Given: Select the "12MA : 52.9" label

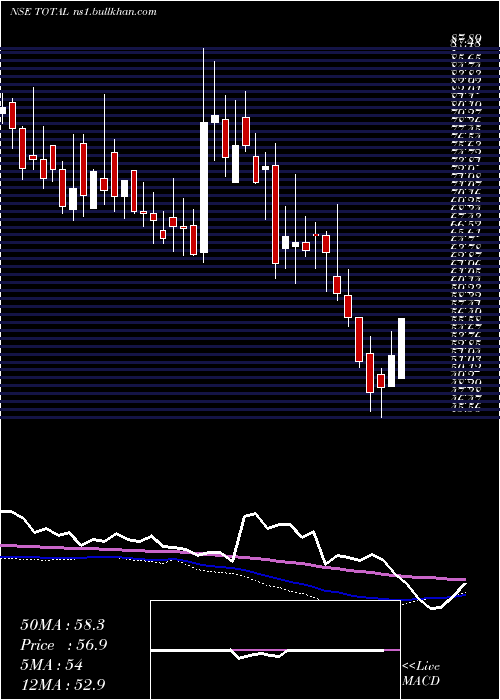Looking at the screenshot, I should (x=63, y=684).
